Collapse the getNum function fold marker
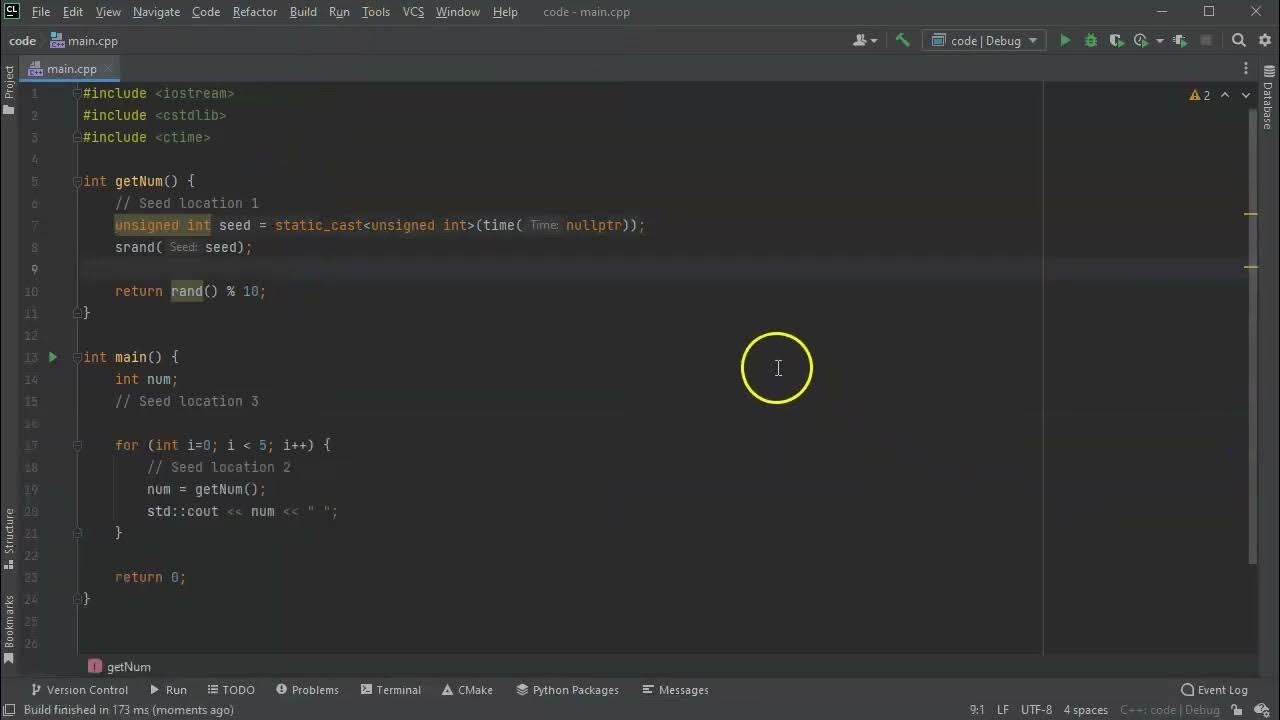Screen dimensions: 1280x720 point(77,181)
